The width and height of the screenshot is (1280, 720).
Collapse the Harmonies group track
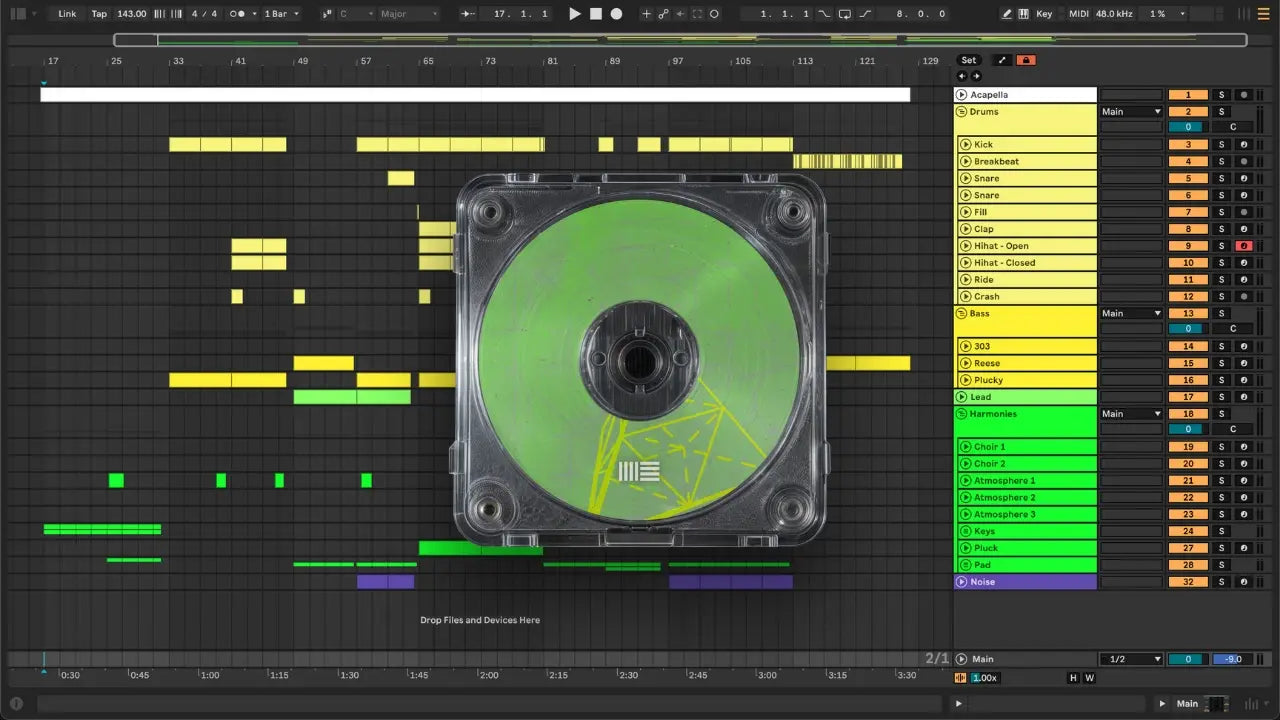point(961,414)
